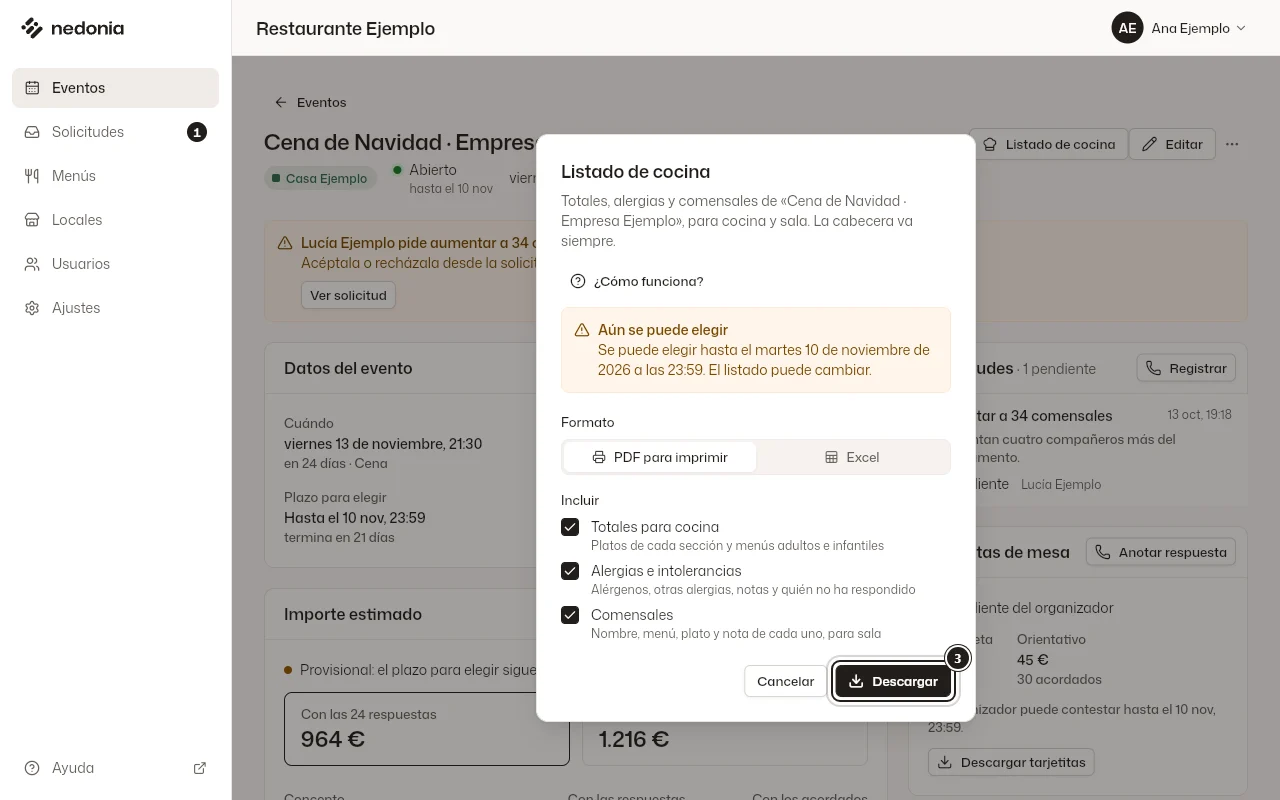Uncheck Alergias e intolerancias checkbox
The width and height of the screenshot is (1280, 800).
pyautogui.click(x=570, y=571)
